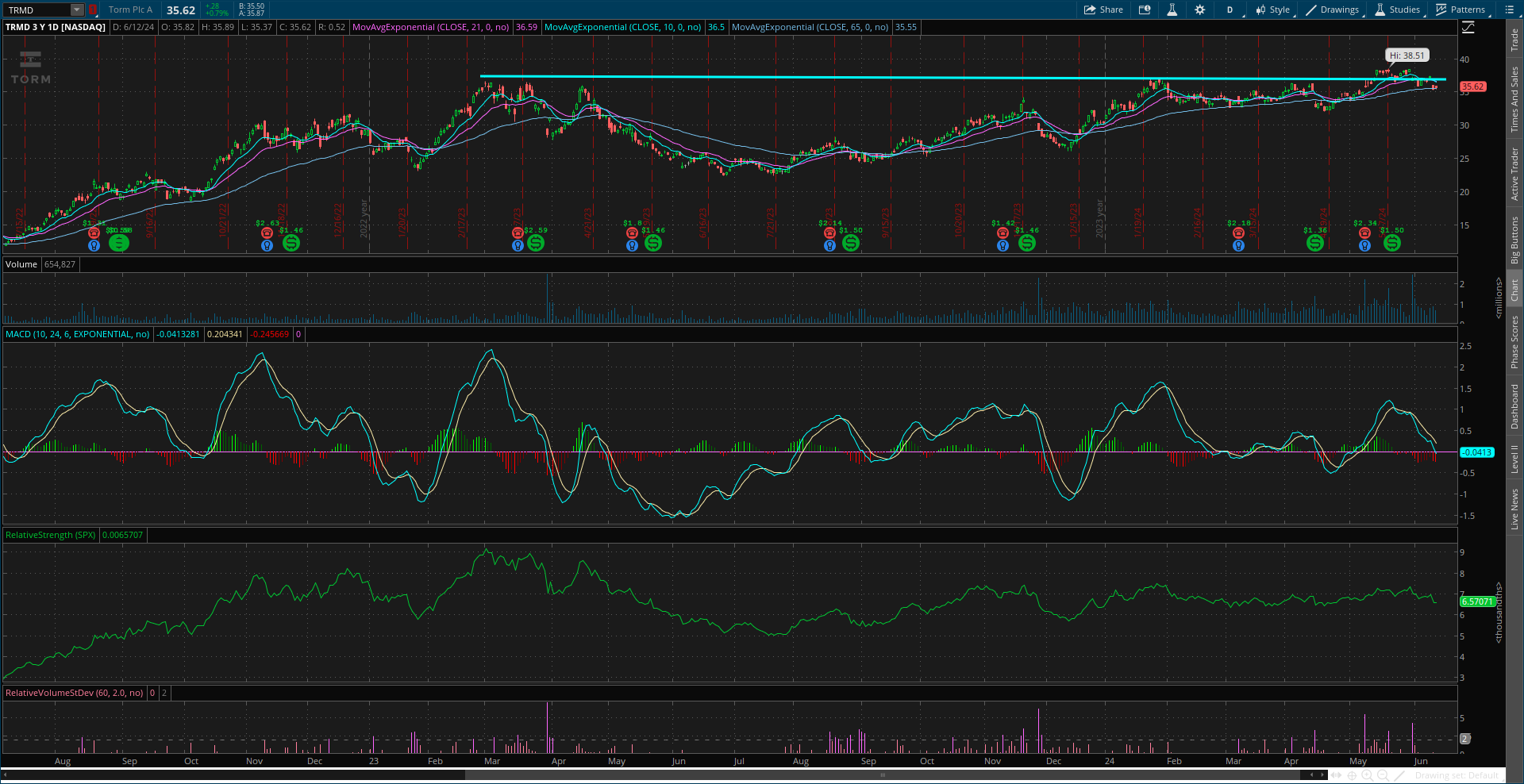This screenshot has width=1524, height=784.
Task: Click the quick alert book icon
Action: coord(1145,10)
